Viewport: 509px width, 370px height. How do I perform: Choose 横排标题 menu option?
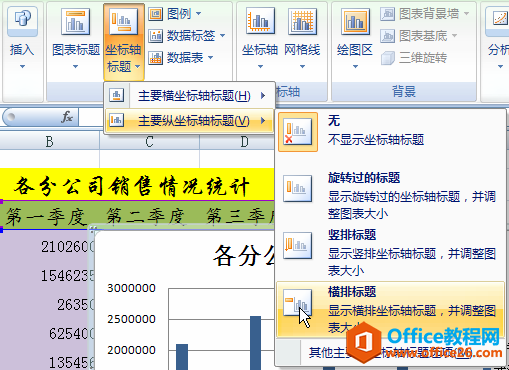tap(391, 309)
